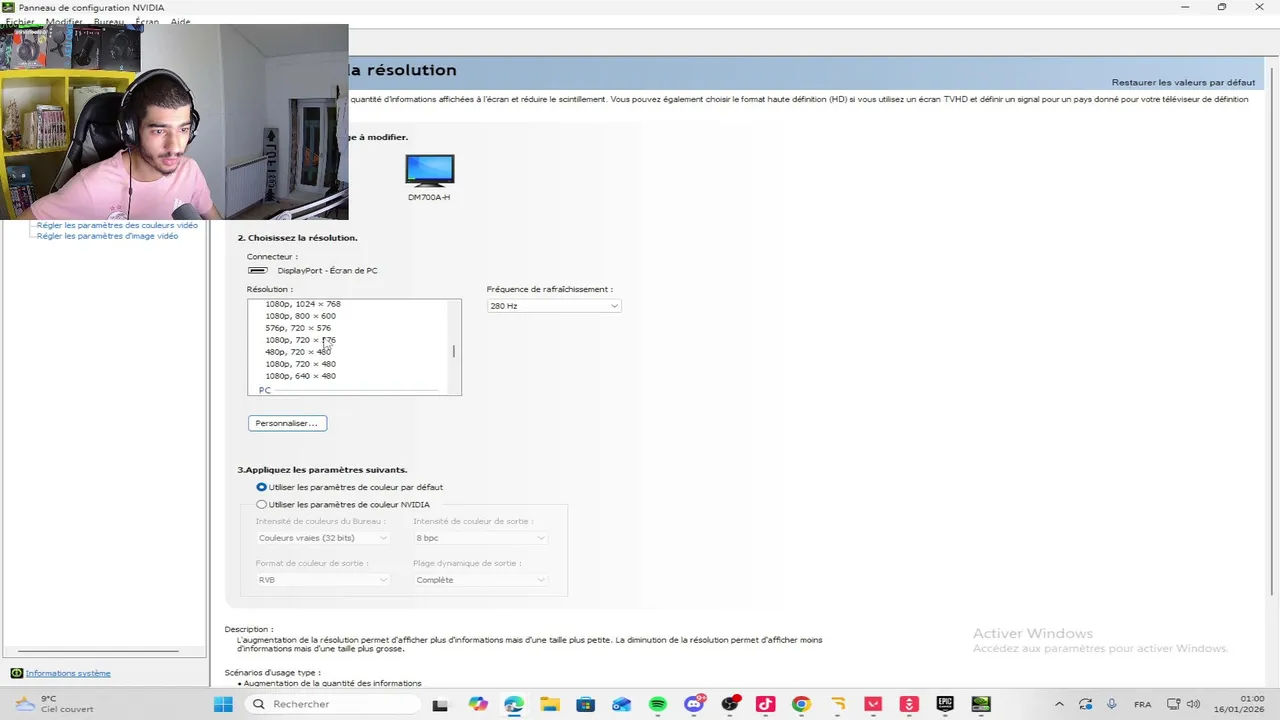Select resolution 1080p, 800 × 600
The height and width of the screenshot is (720, 1280).
tap(300, 316)
